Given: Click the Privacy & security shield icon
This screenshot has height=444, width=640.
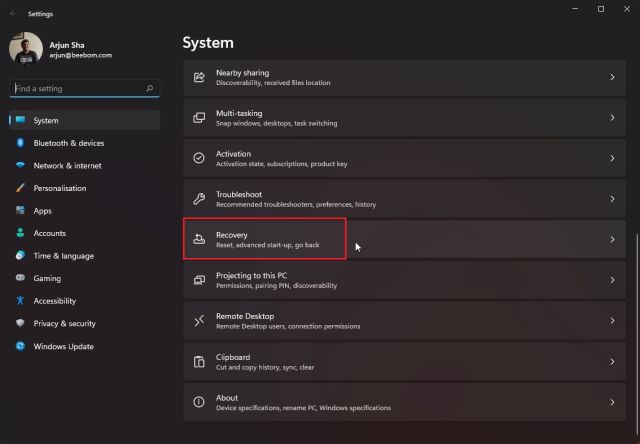Looking at the screenshot, I should coord(20,323).
